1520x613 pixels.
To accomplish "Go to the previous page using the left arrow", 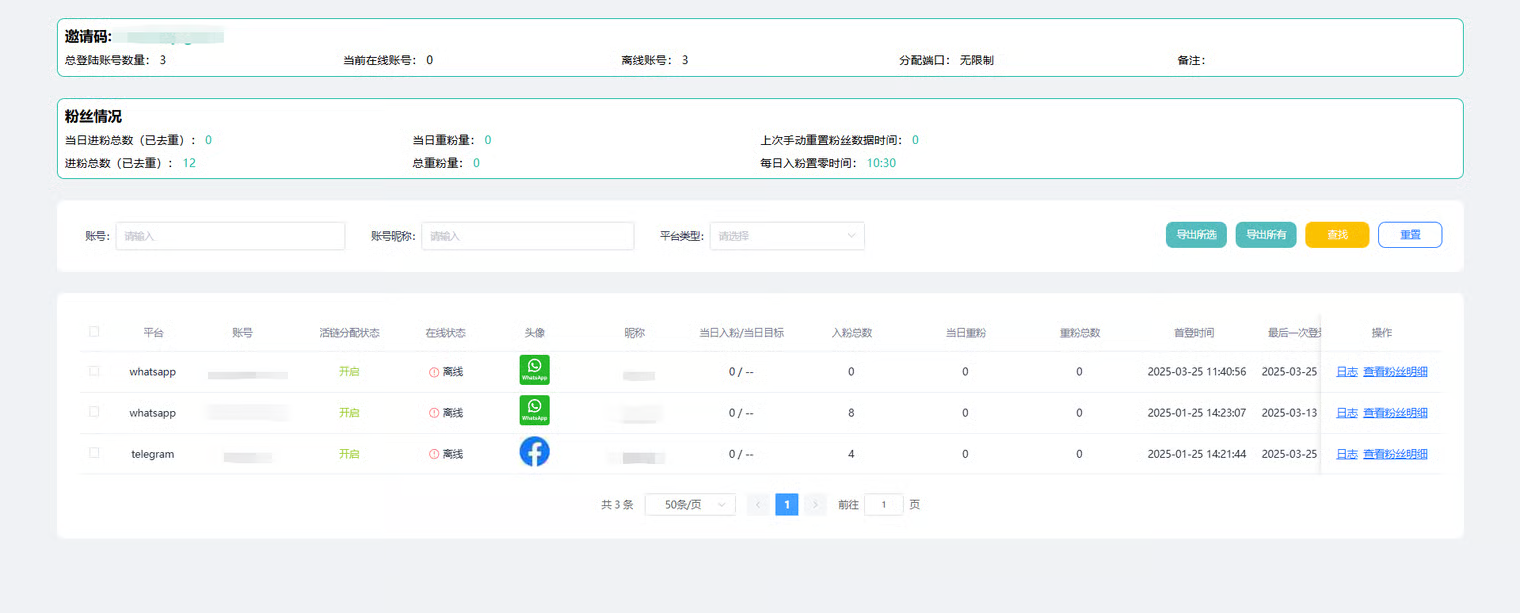I will pyautogui.click(x=758, y=505).
